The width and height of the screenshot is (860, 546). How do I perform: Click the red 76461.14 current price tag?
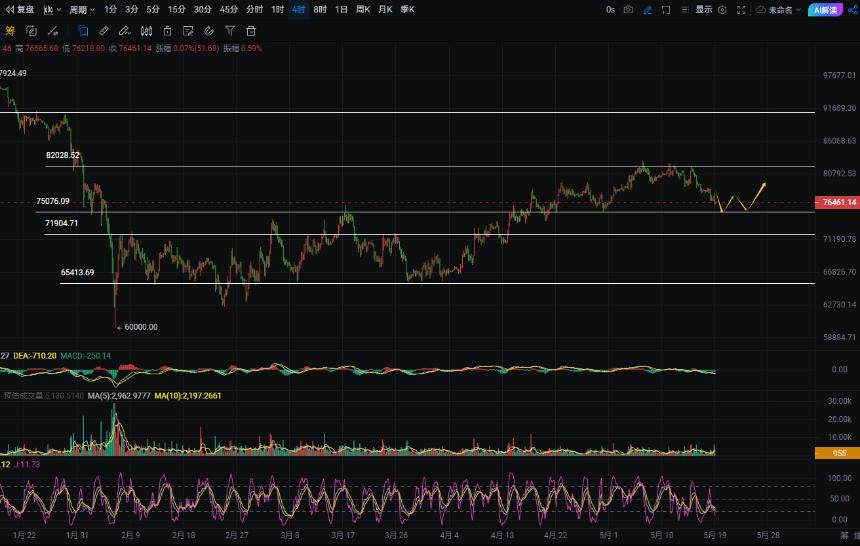tap(836, 202)
